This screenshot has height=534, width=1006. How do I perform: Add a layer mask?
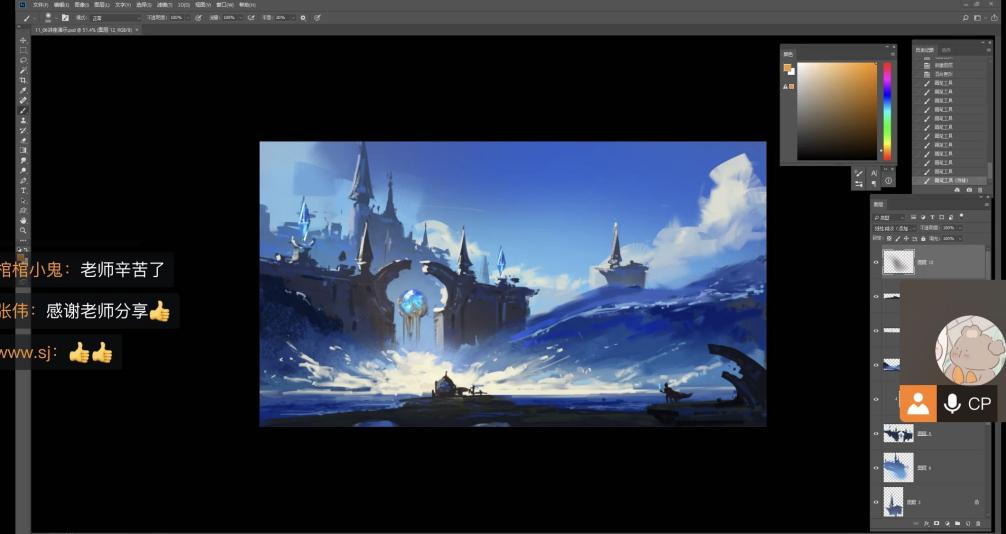pos(937,524)
